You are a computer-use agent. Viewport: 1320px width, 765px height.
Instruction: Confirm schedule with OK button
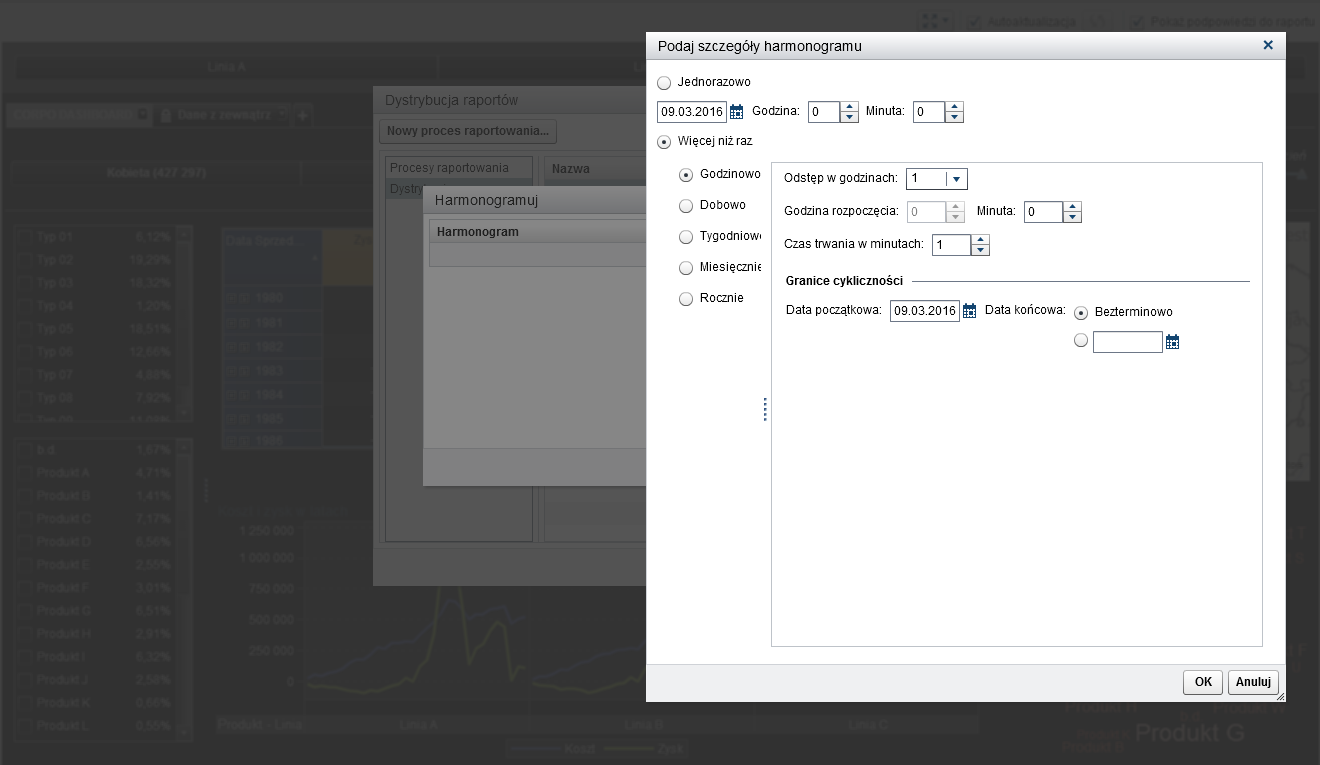pyautogui.click(x=1203, y=682)
